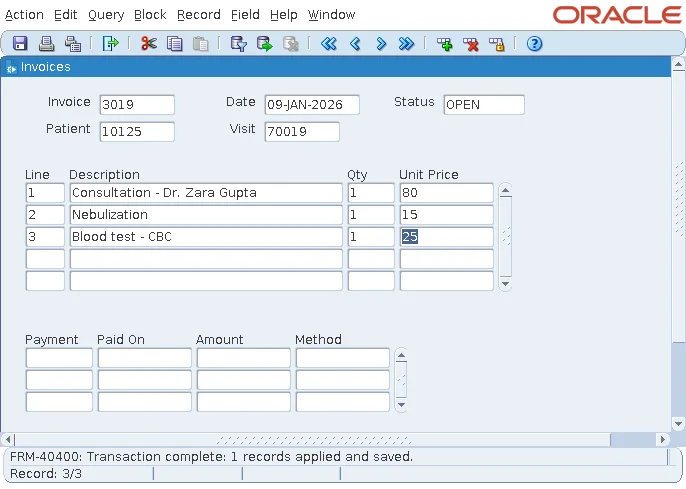Click the first empty Paid On field

145,358
